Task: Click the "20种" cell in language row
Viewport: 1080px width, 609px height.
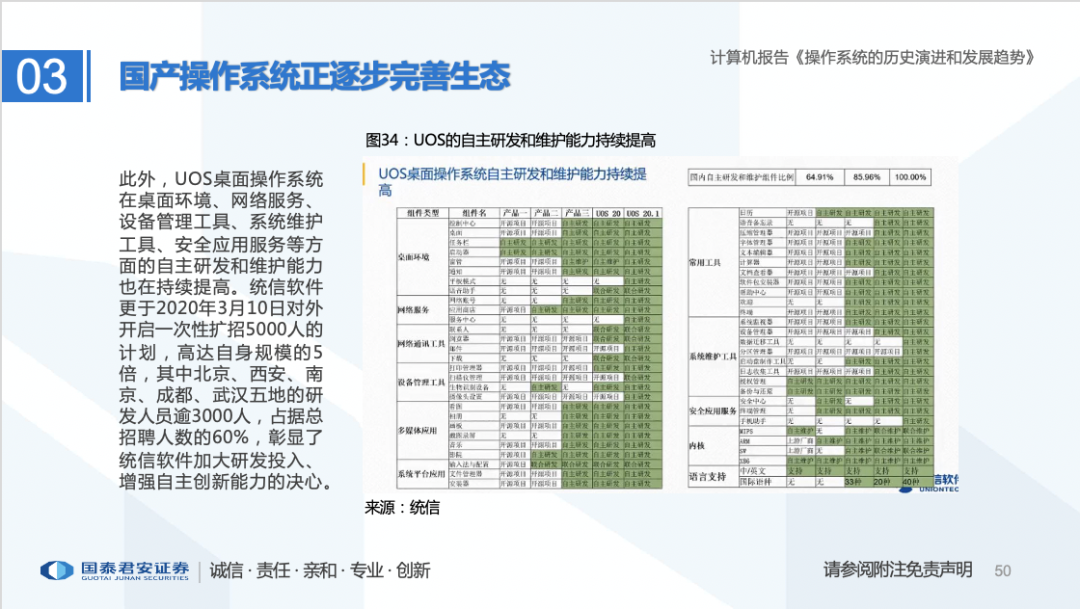Action: point(888,482)
